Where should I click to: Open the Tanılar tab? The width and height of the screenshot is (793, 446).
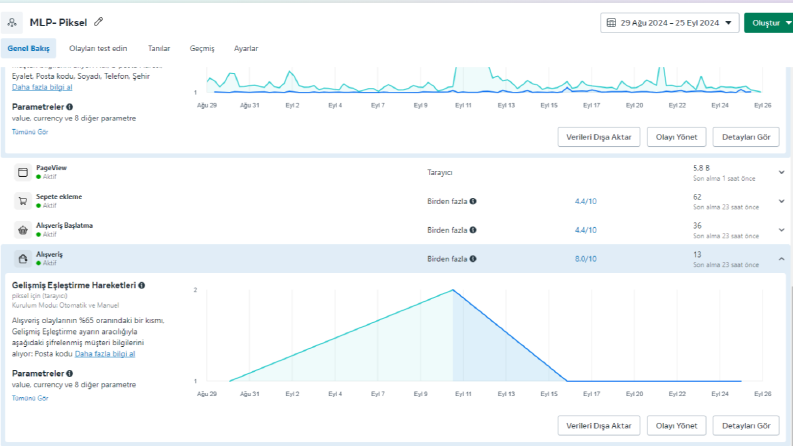point(159,49)
